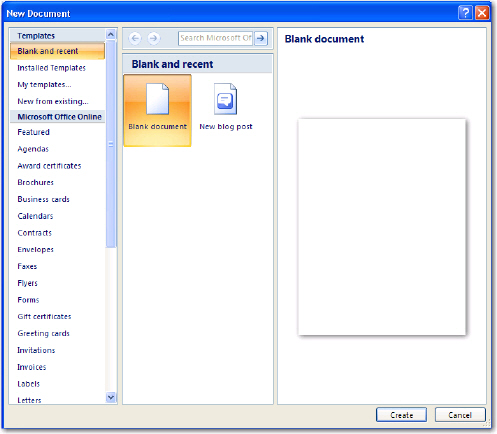
Task: Click the blank document preview thumbnail
Action: coord(382,227)
